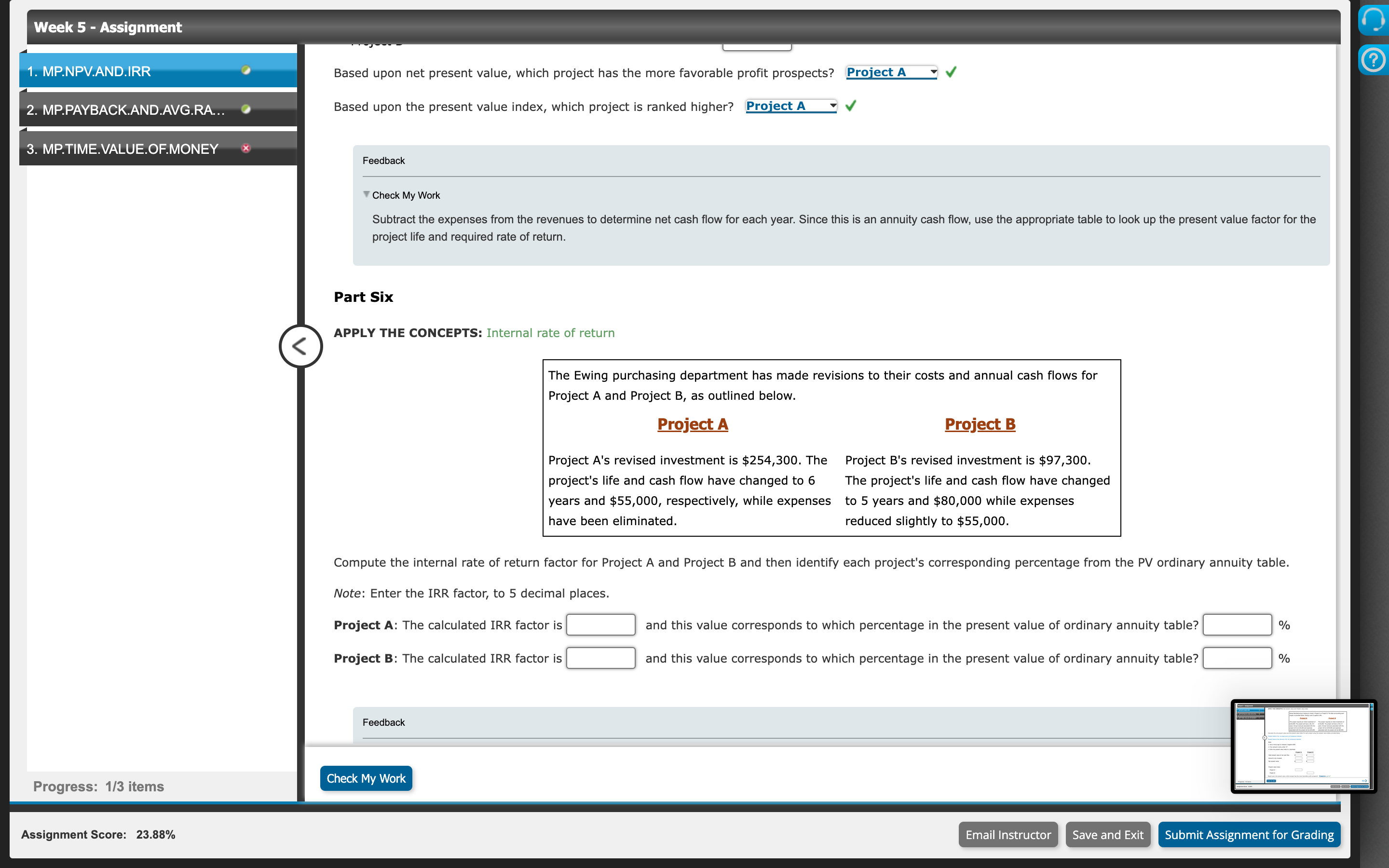Click the page preview thumbnail
This screenshot has height=868, width=1389.
tap(1302, 746)
